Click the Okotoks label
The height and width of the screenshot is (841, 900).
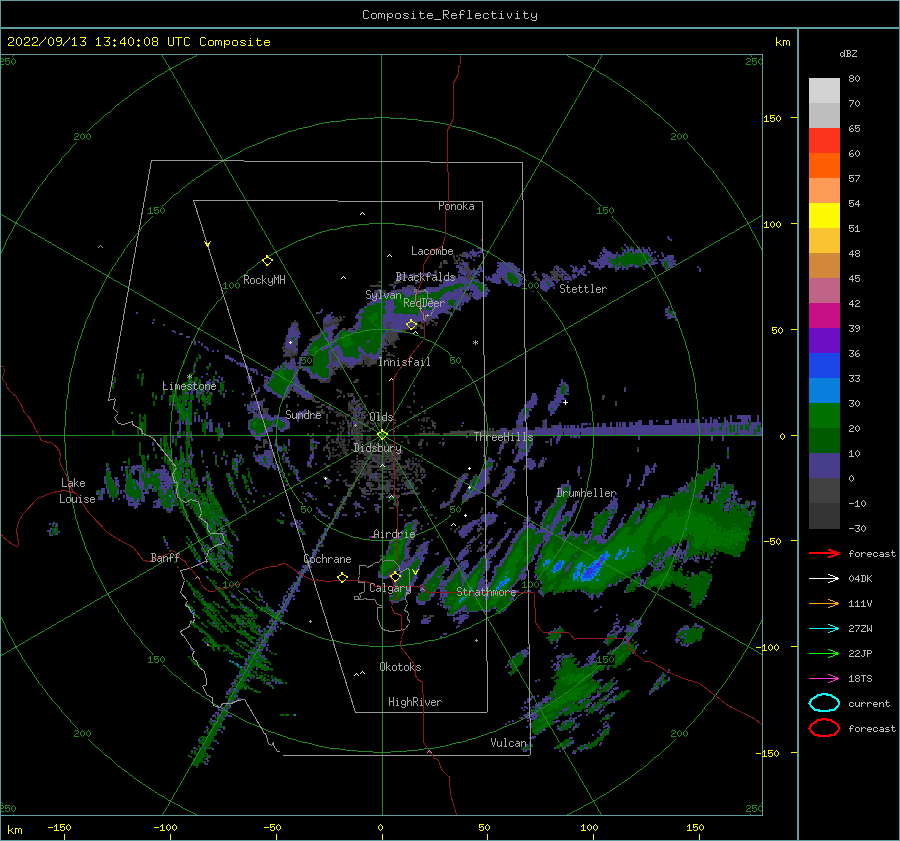400,667
